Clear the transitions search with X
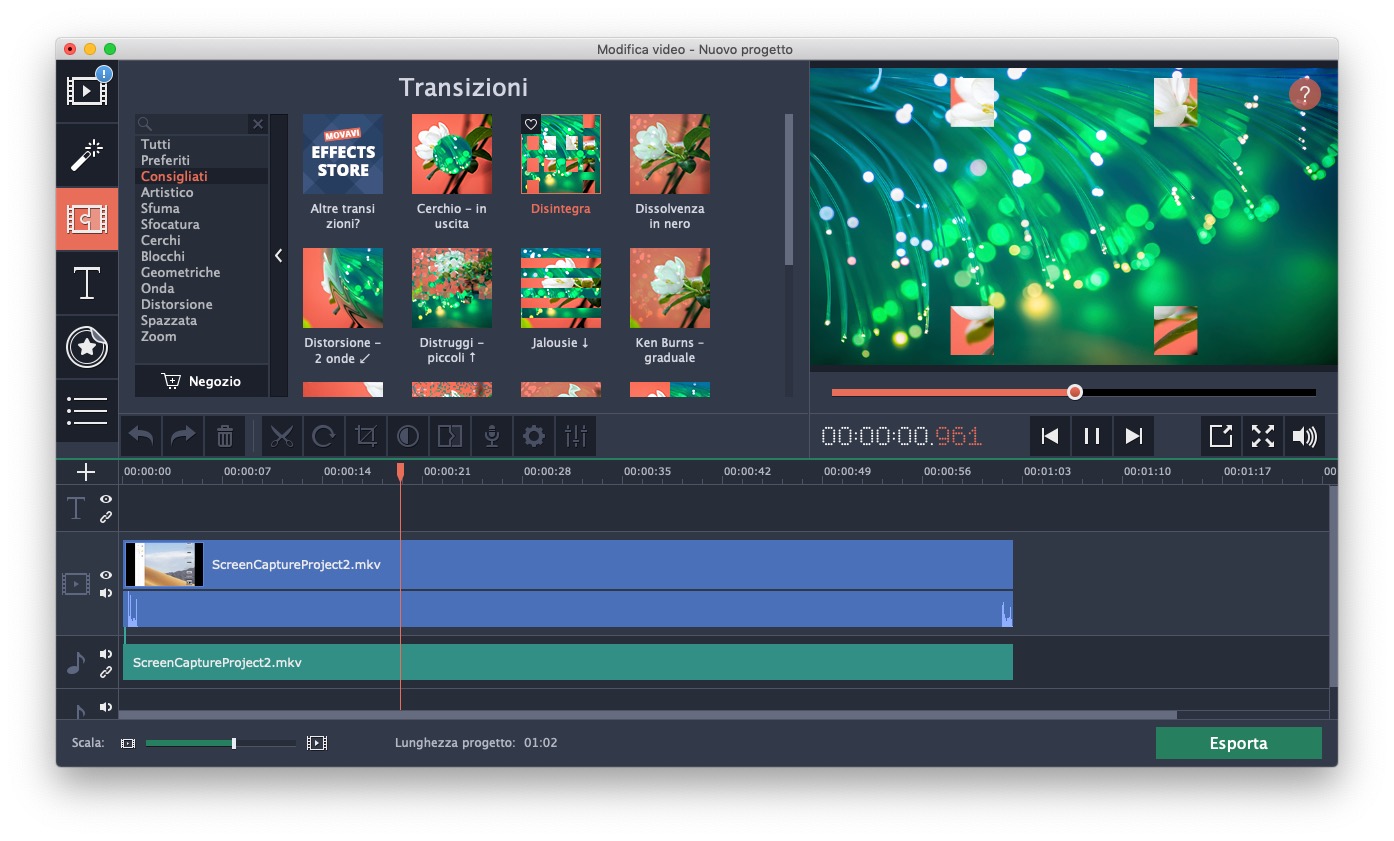Screen dimensions: 1394x841 coord(258,124)
